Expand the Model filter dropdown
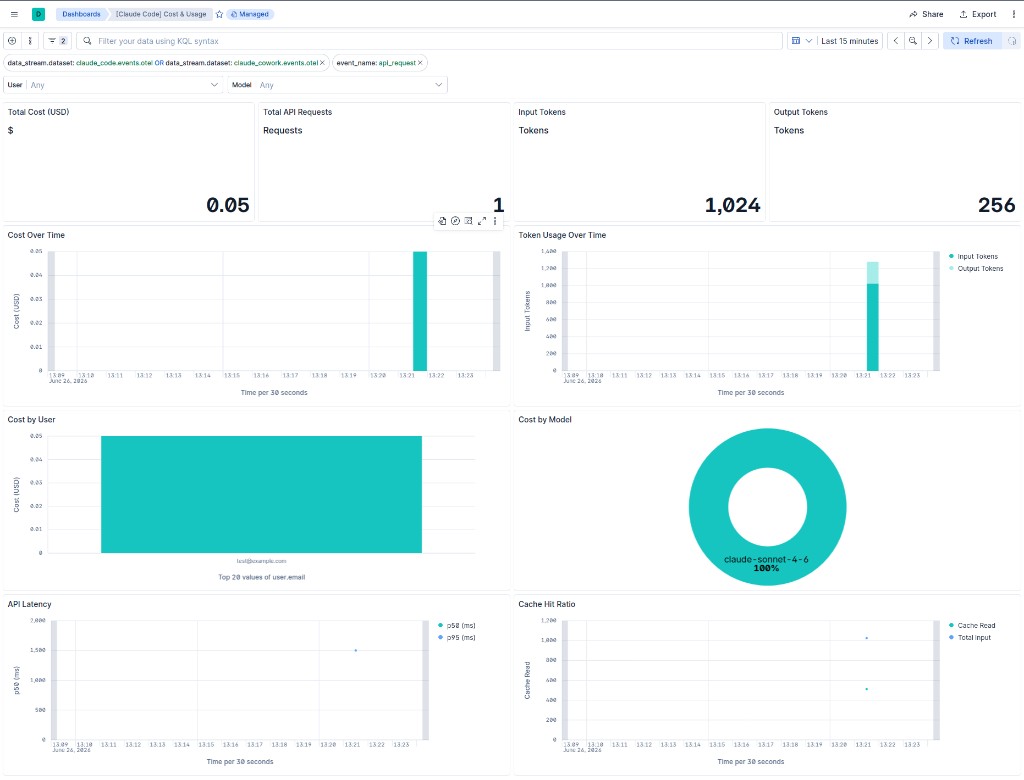 [x=338, y=85]
